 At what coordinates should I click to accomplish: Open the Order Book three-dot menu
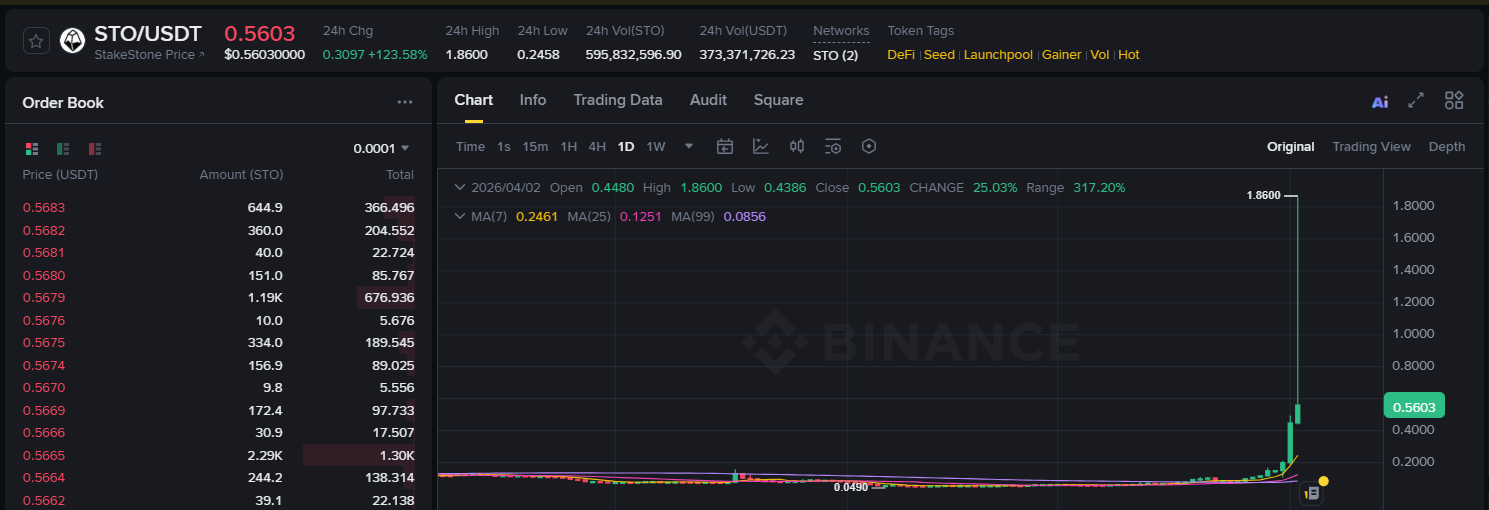pyautogui.click(x=405, y=102)
